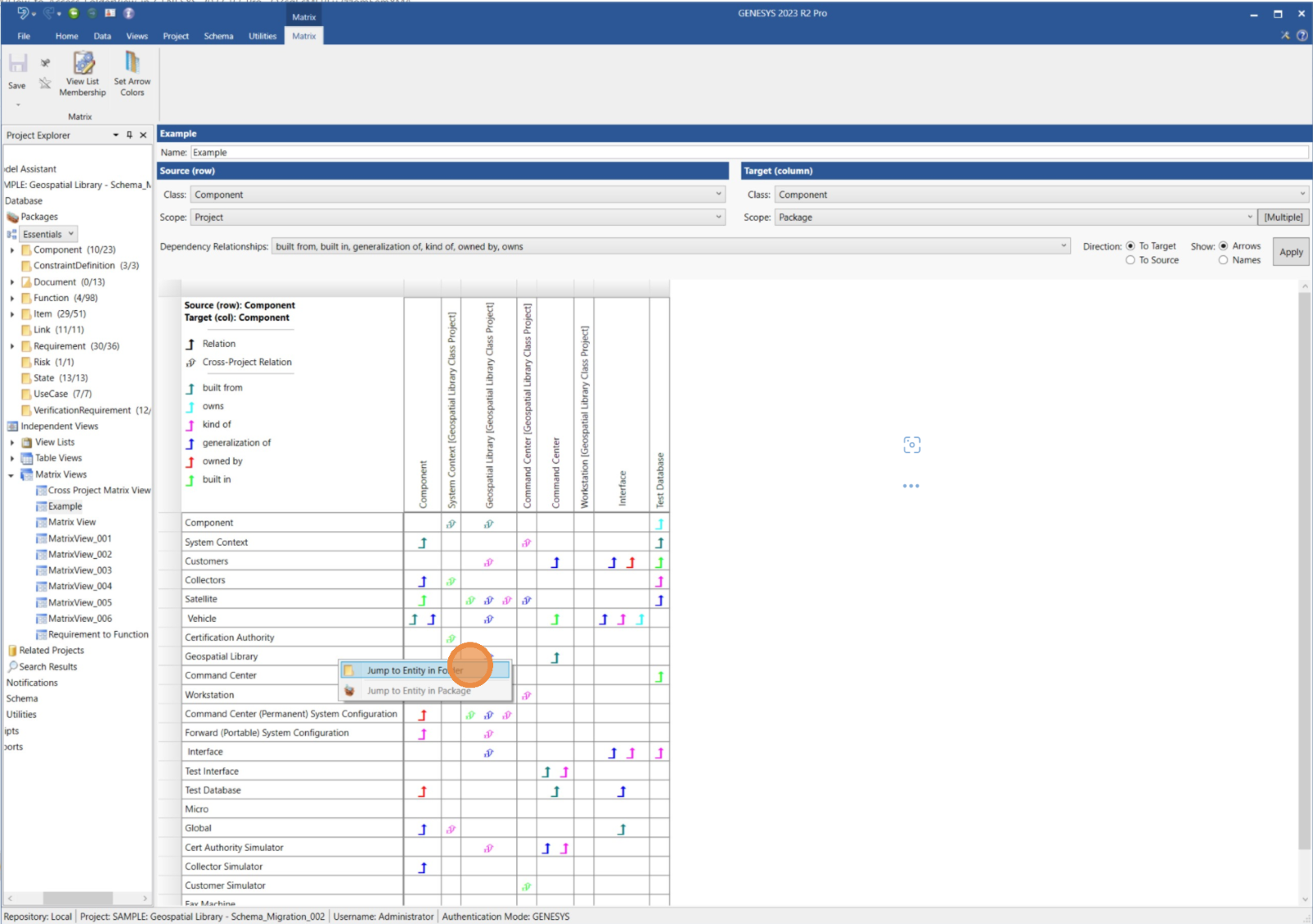Click the View List Membership icon
Screen dimensions: 1313x924
(x=83, y=64)
